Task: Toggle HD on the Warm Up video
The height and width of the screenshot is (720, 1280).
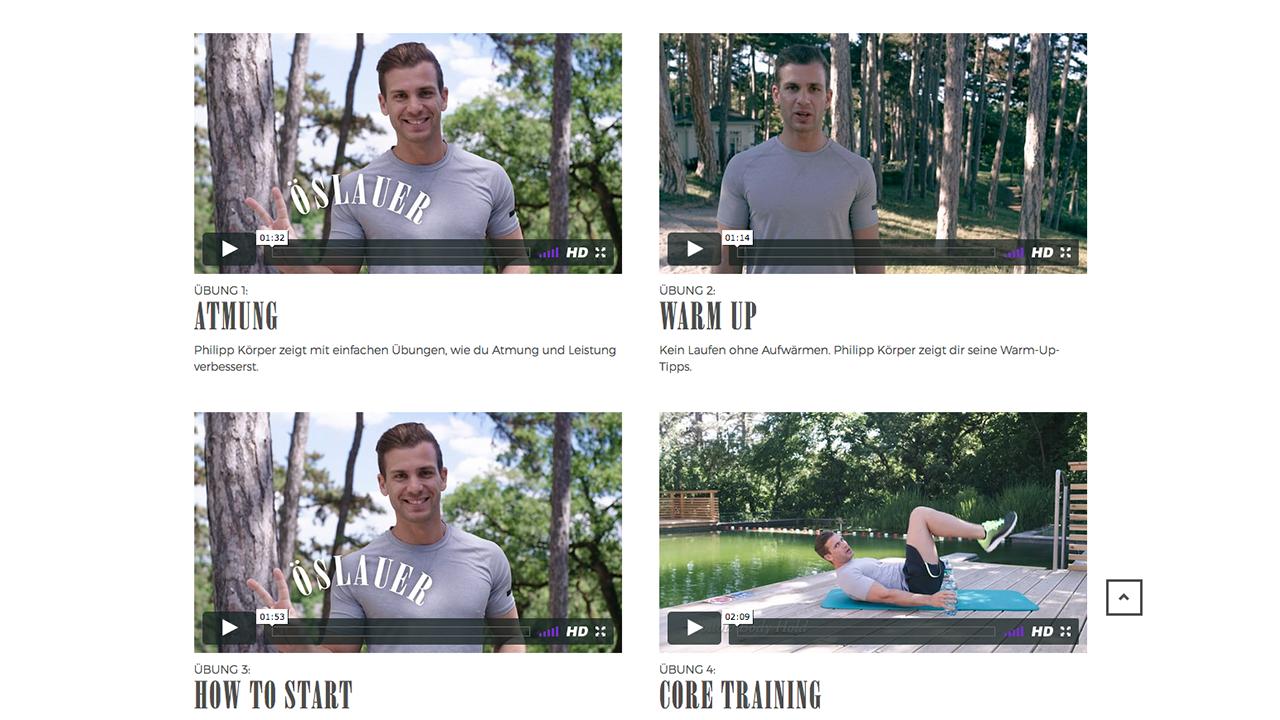Action: [x=1042, y=253]
